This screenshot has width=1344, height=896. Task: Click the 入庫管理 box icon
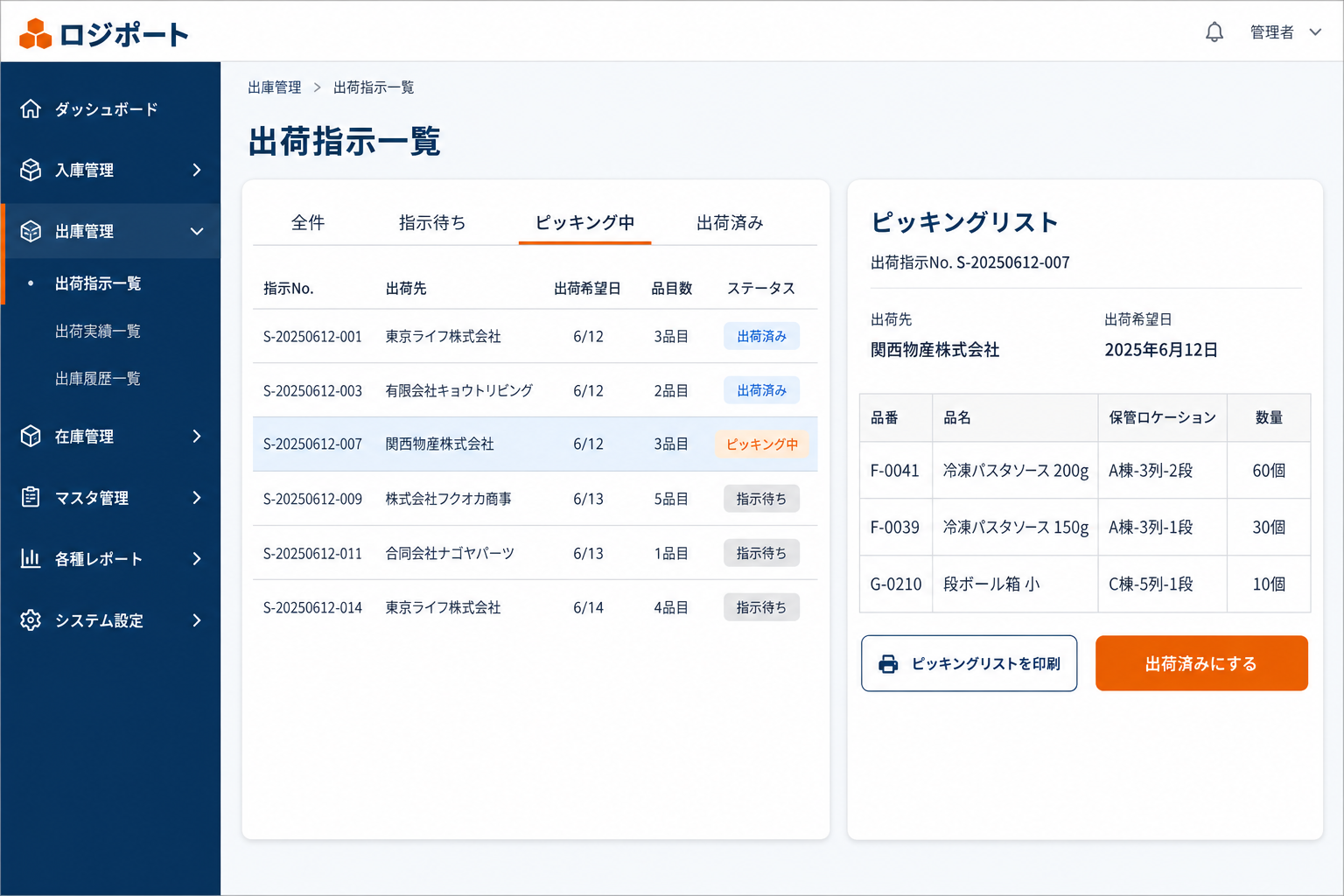31,170
